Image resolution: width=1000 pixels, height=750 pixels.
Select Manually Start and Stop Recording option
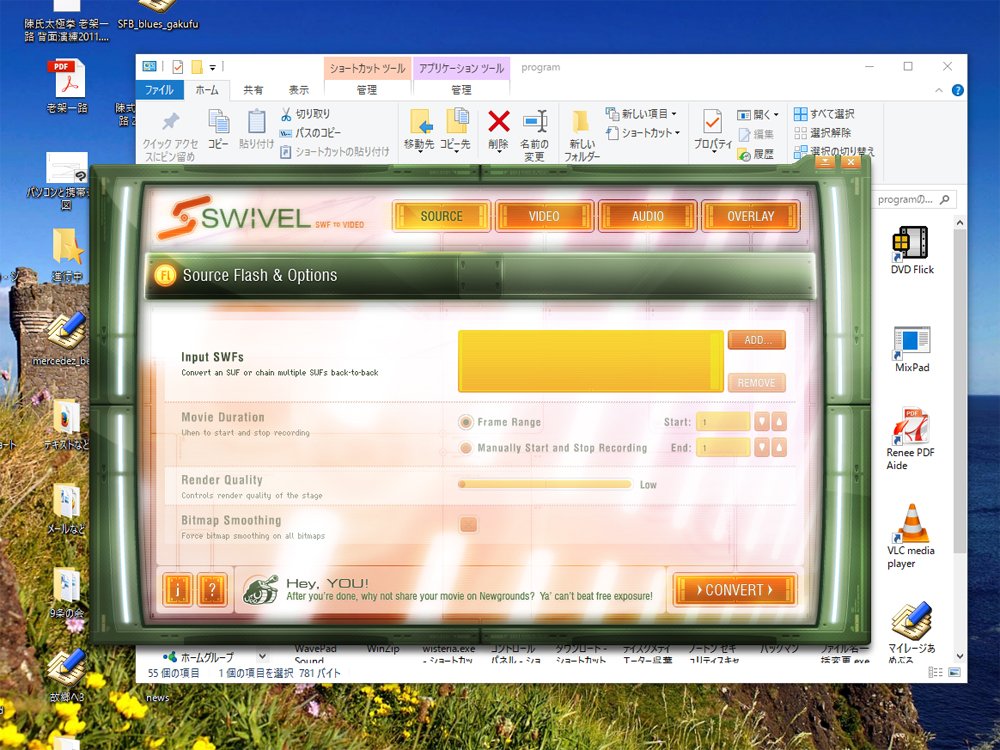click(x=466, y=448)
